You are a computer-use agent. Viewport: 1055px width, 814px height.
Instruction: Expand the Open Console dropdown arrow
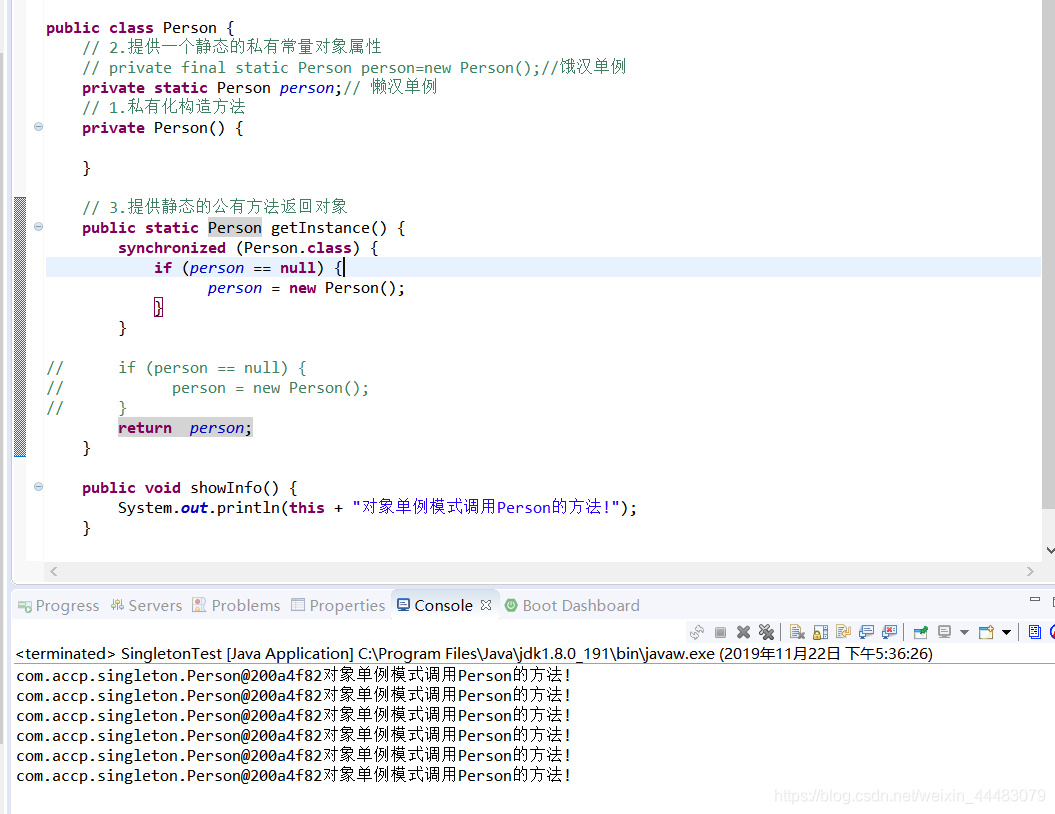click(x=1007, y=632)
